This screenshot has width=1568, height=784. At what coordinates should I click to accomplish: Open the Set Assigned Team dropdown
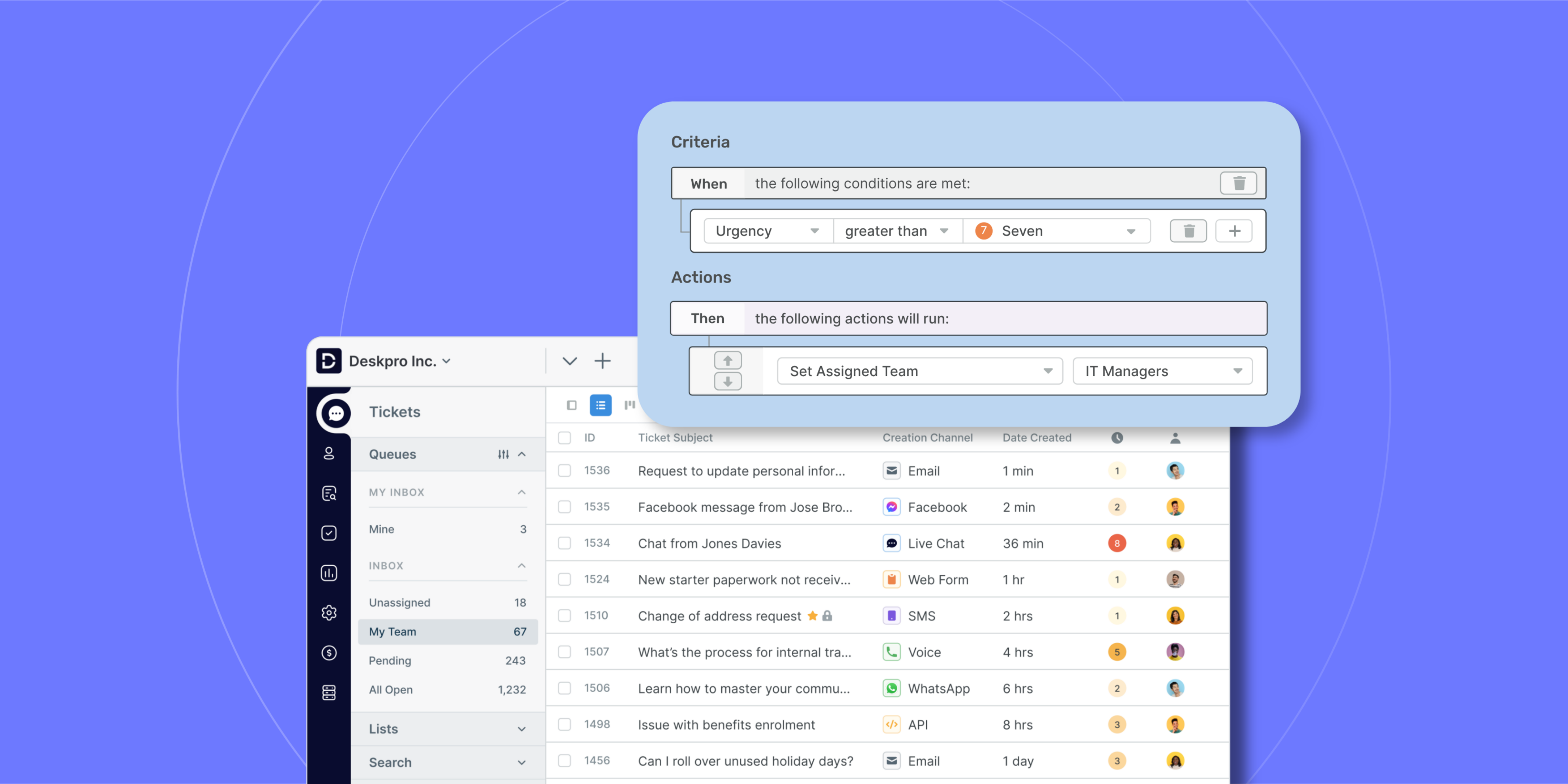pyautogui.click(x=920, y=371)
